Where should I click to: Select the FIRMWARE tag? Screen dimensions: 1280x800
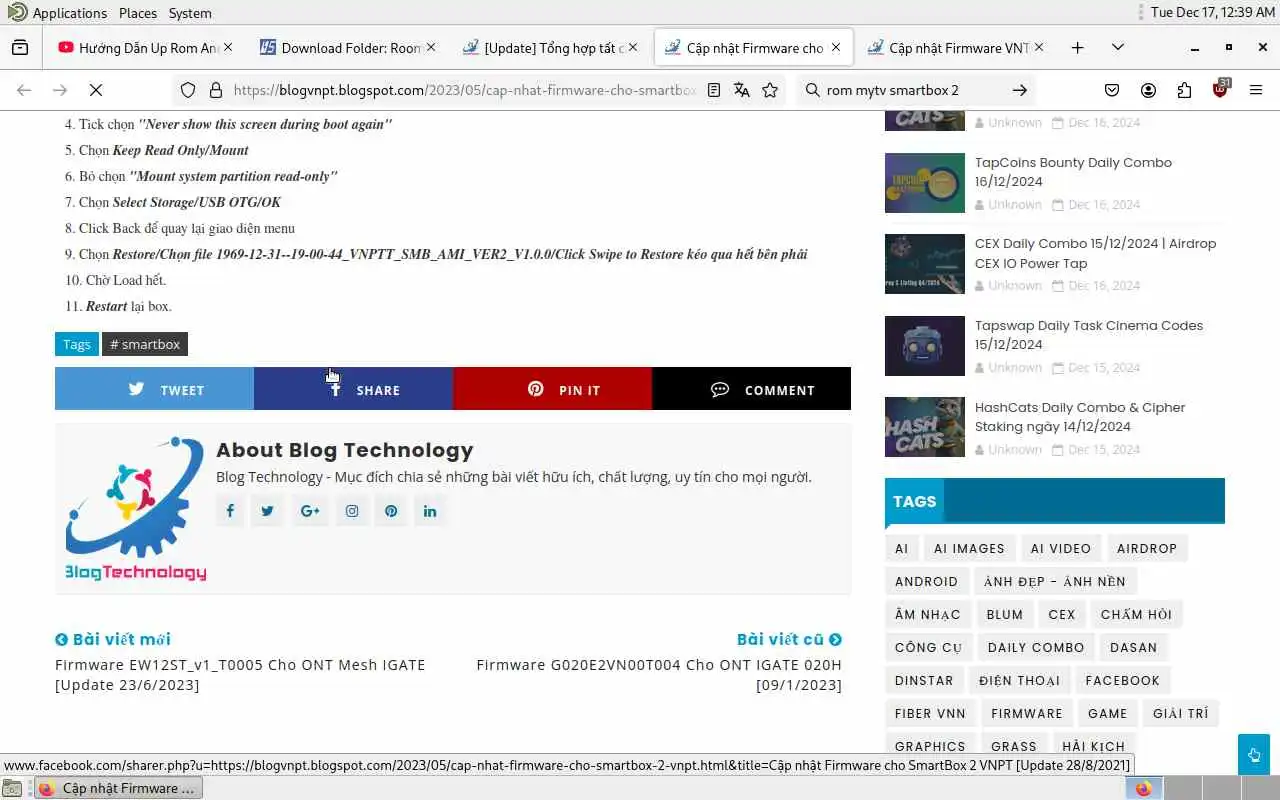click(x=1027, y=713)
